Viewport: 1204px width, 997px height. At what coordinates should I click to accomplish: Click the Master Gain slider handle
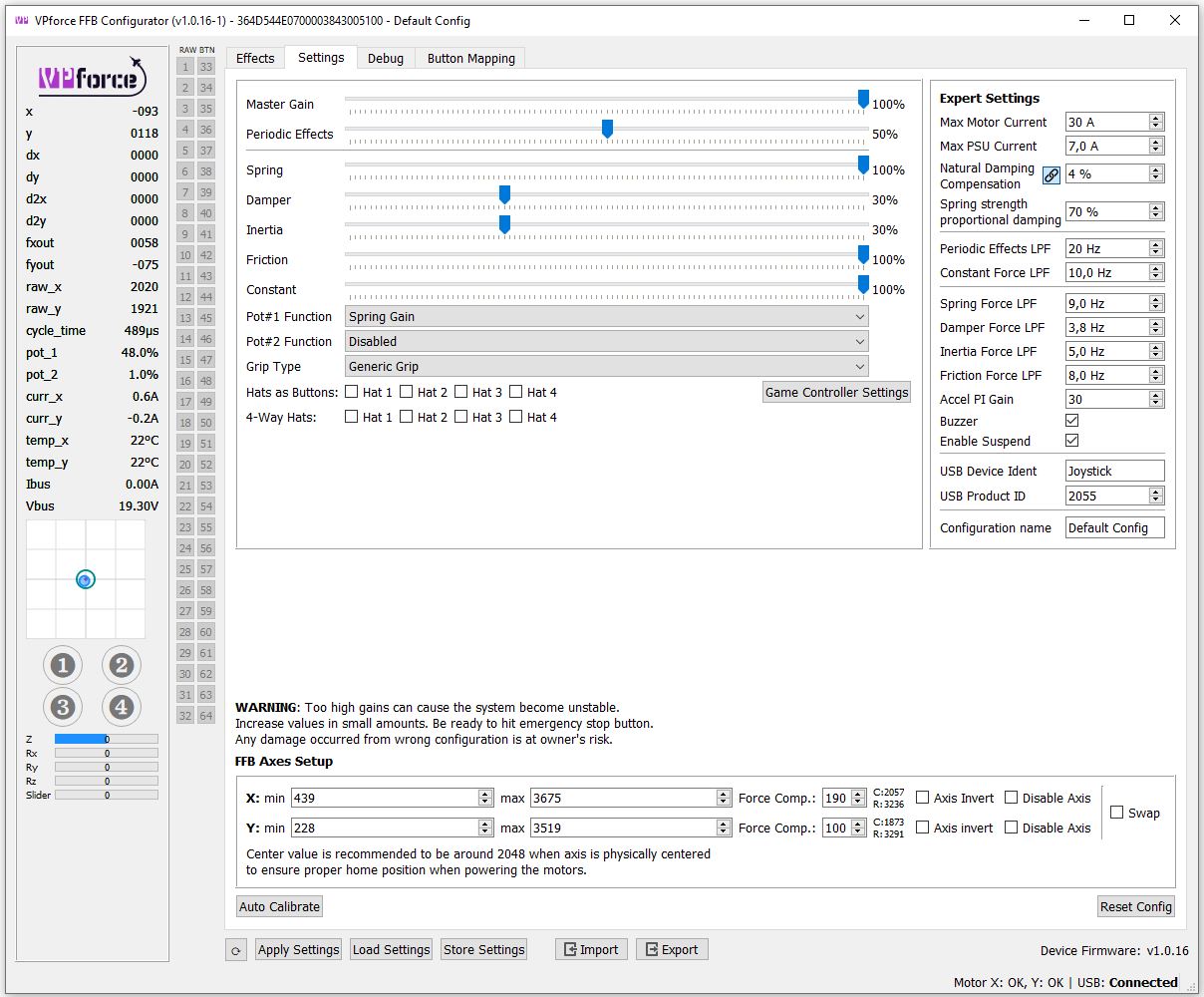point(863,99)
